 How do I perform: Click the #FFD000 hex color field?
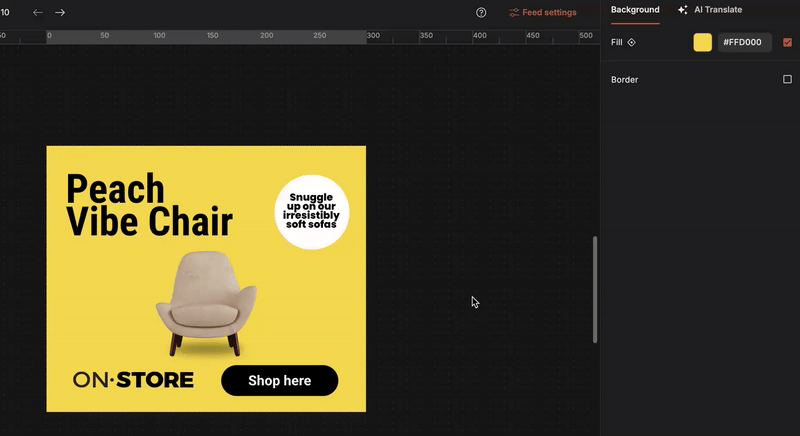[x=744, y=43]
